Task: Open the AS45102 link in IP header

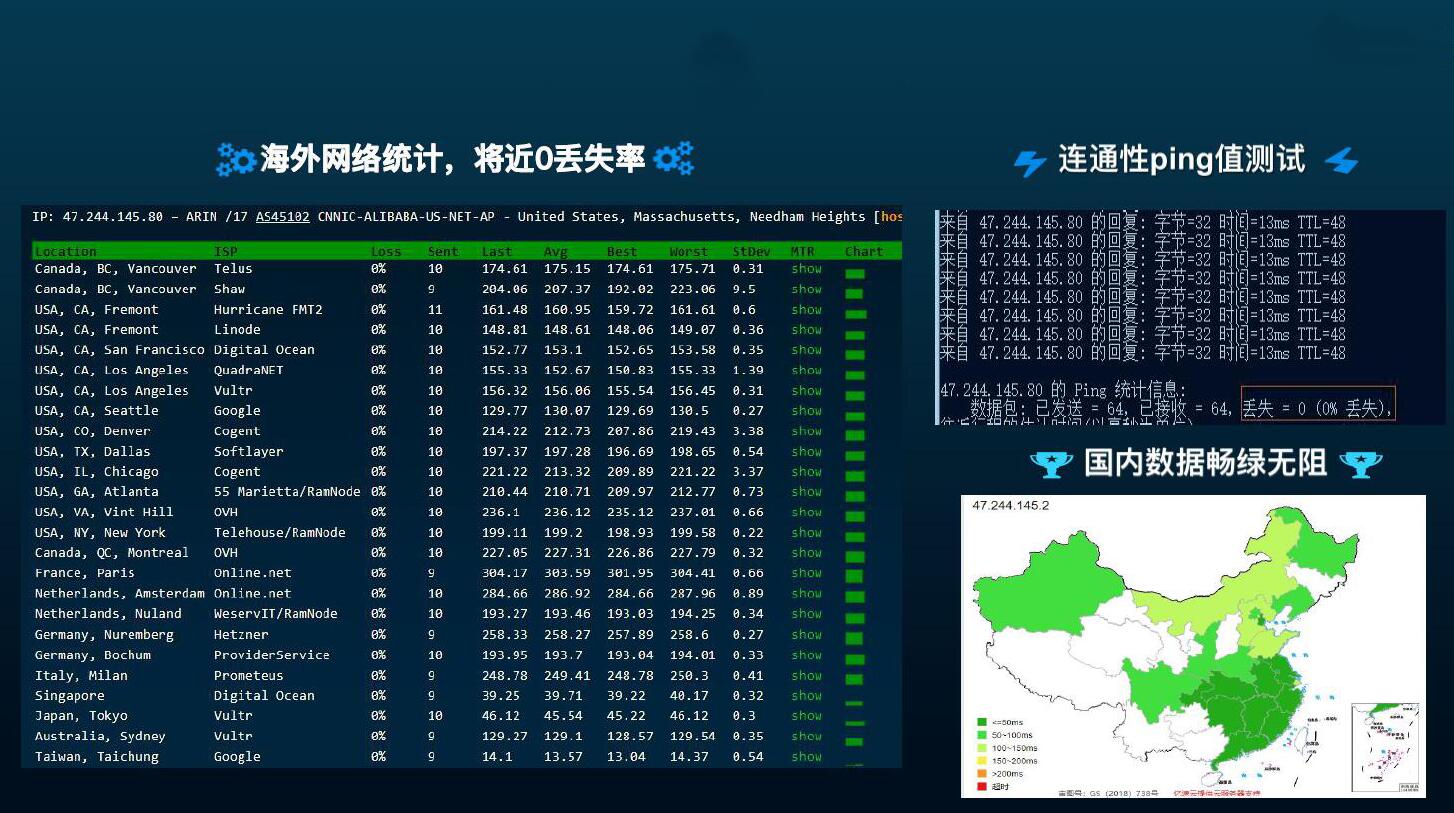Action: [283, 217]
